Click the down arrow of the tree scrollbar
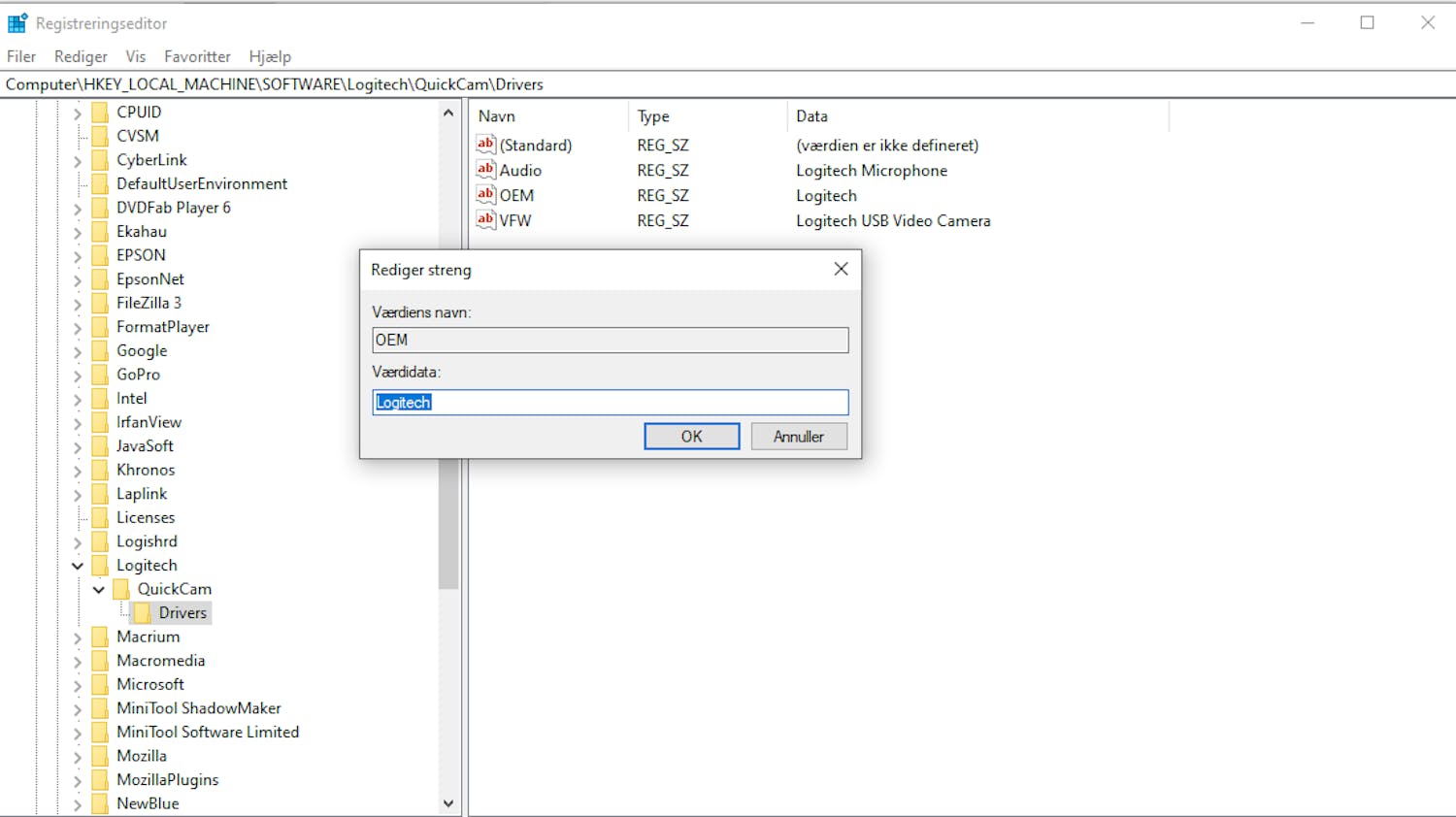 point(449,803)
